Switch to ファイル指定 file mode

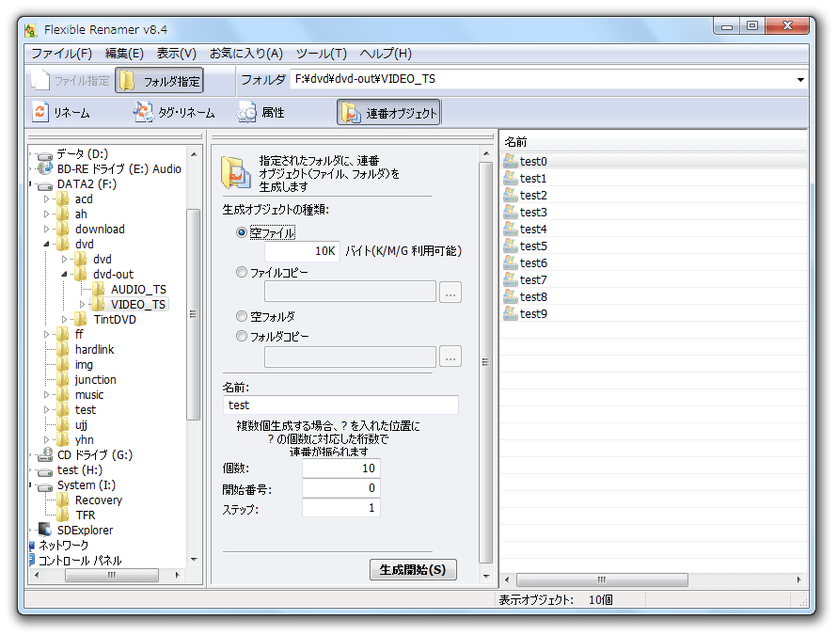70,81
